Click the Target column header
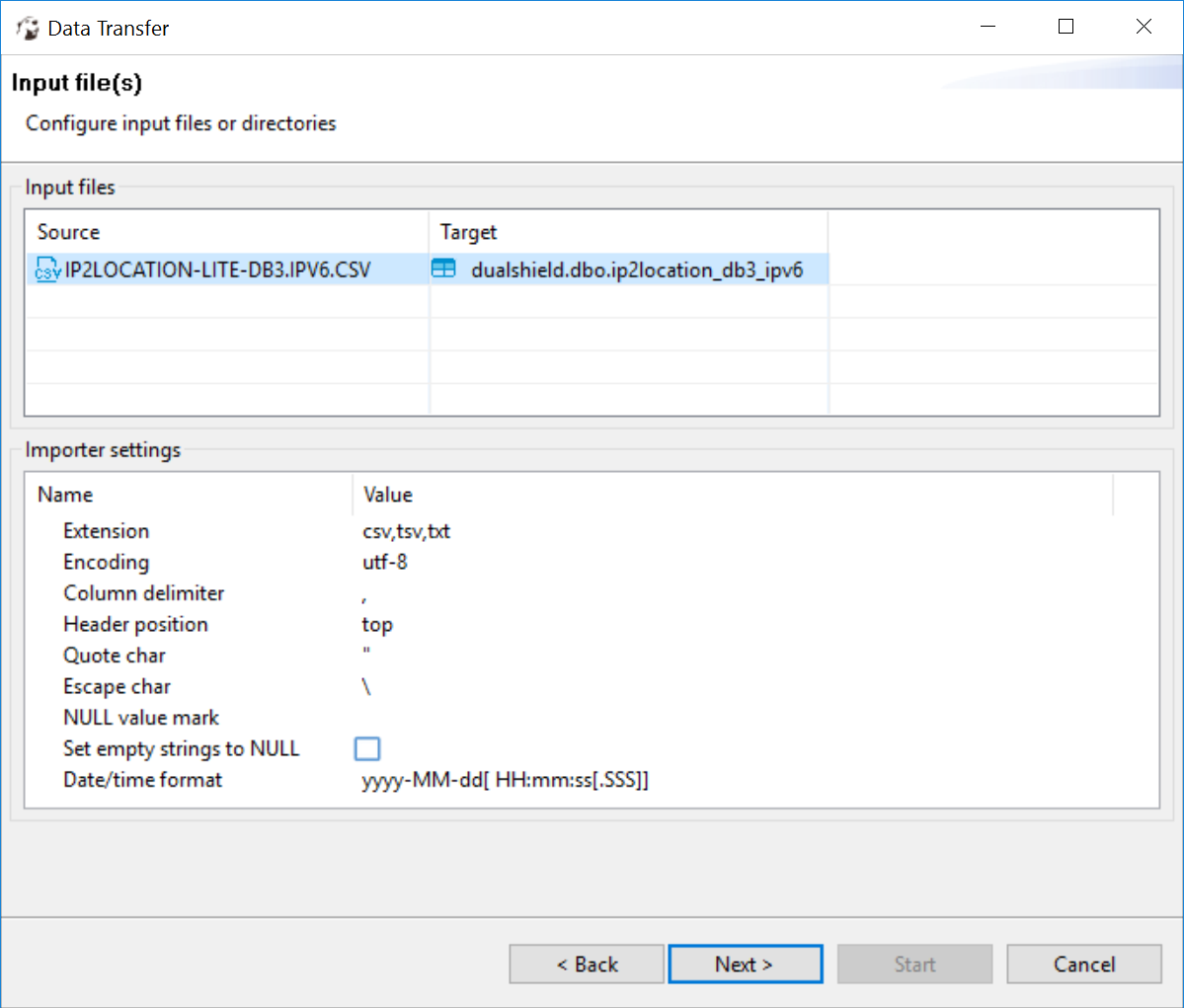The height and width of the screenshot is (1008, 1184). 468,232
